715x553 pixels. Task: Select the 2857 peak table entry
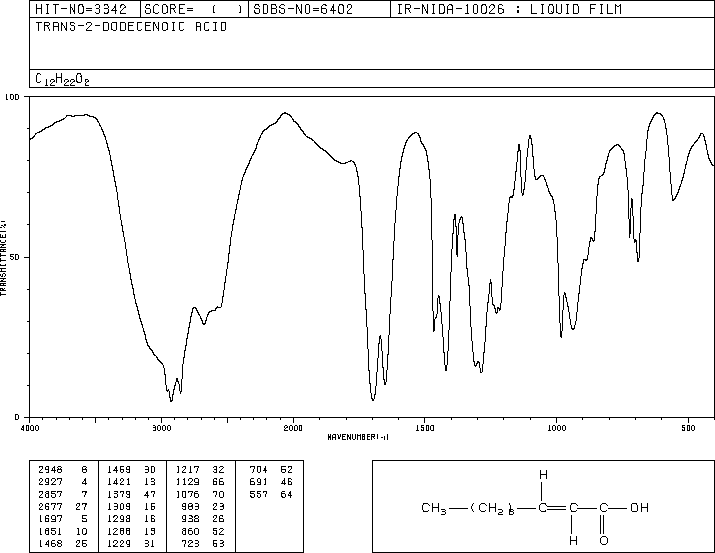[x=63, y=495]
